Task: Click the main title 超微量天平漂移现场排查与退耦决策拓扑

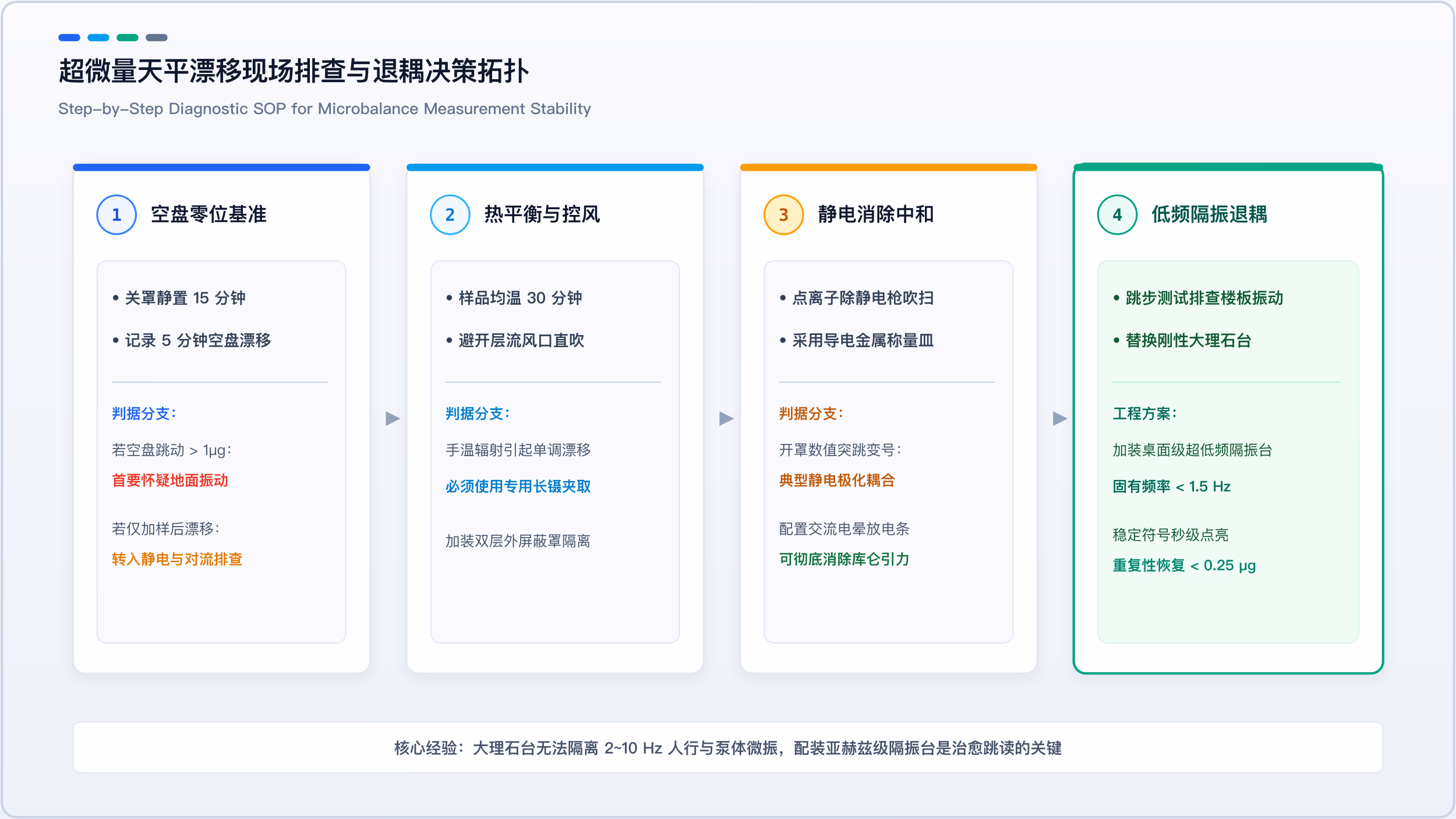Action: click(x=294, y=72)
